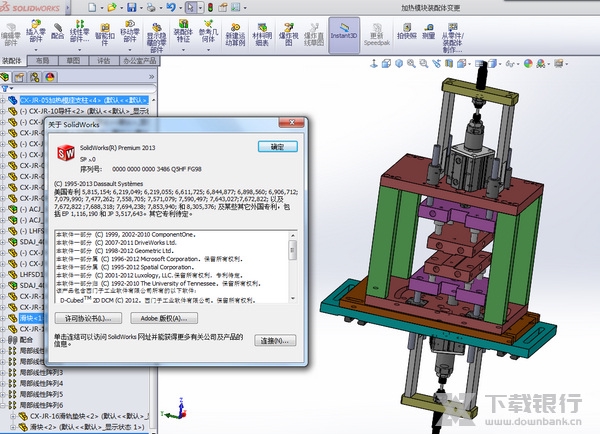Click the Save diskette icon
This screenshot has height=434, width=600.
pyautogui.click(x=132, y=7)
